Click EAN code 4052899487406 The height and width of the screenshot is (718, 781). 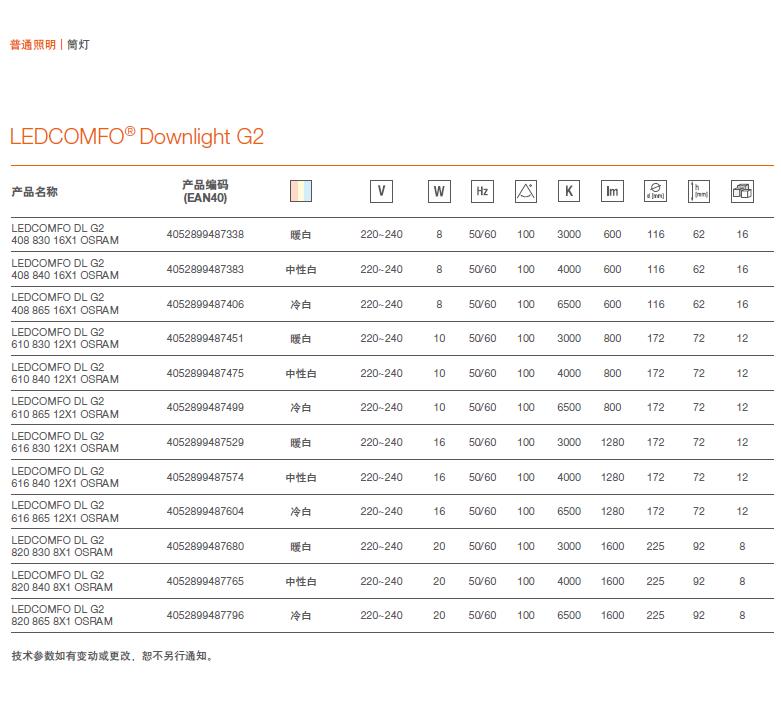[205, 304]
